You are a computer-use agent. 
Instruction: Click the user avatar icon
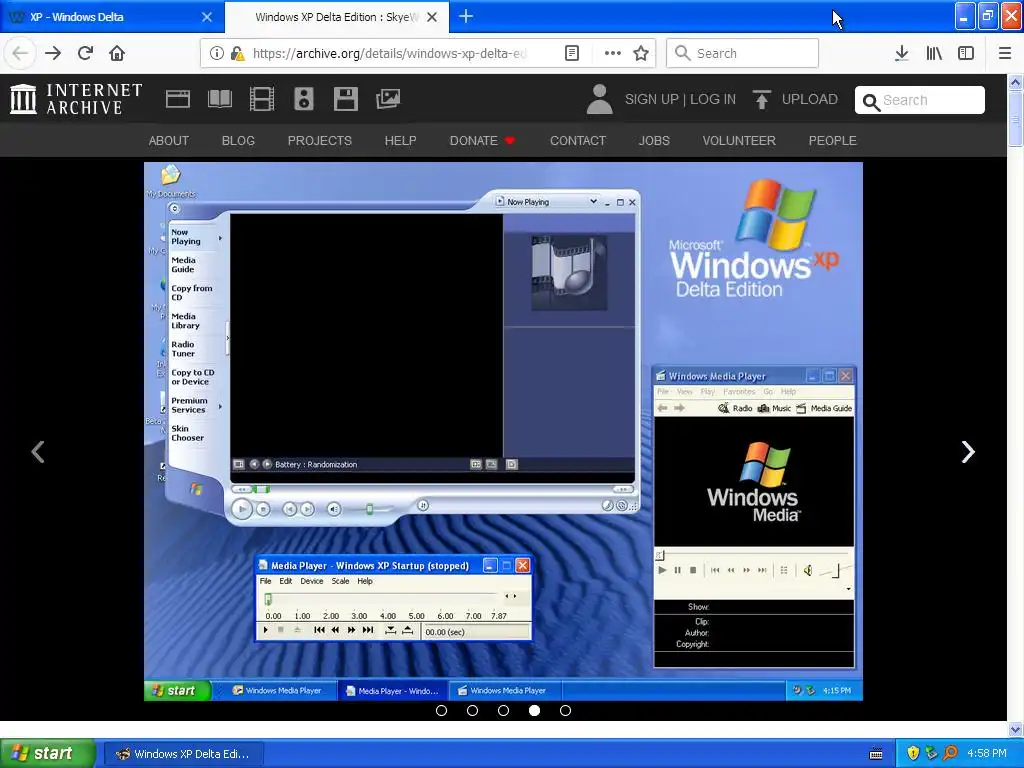[599, 99]
